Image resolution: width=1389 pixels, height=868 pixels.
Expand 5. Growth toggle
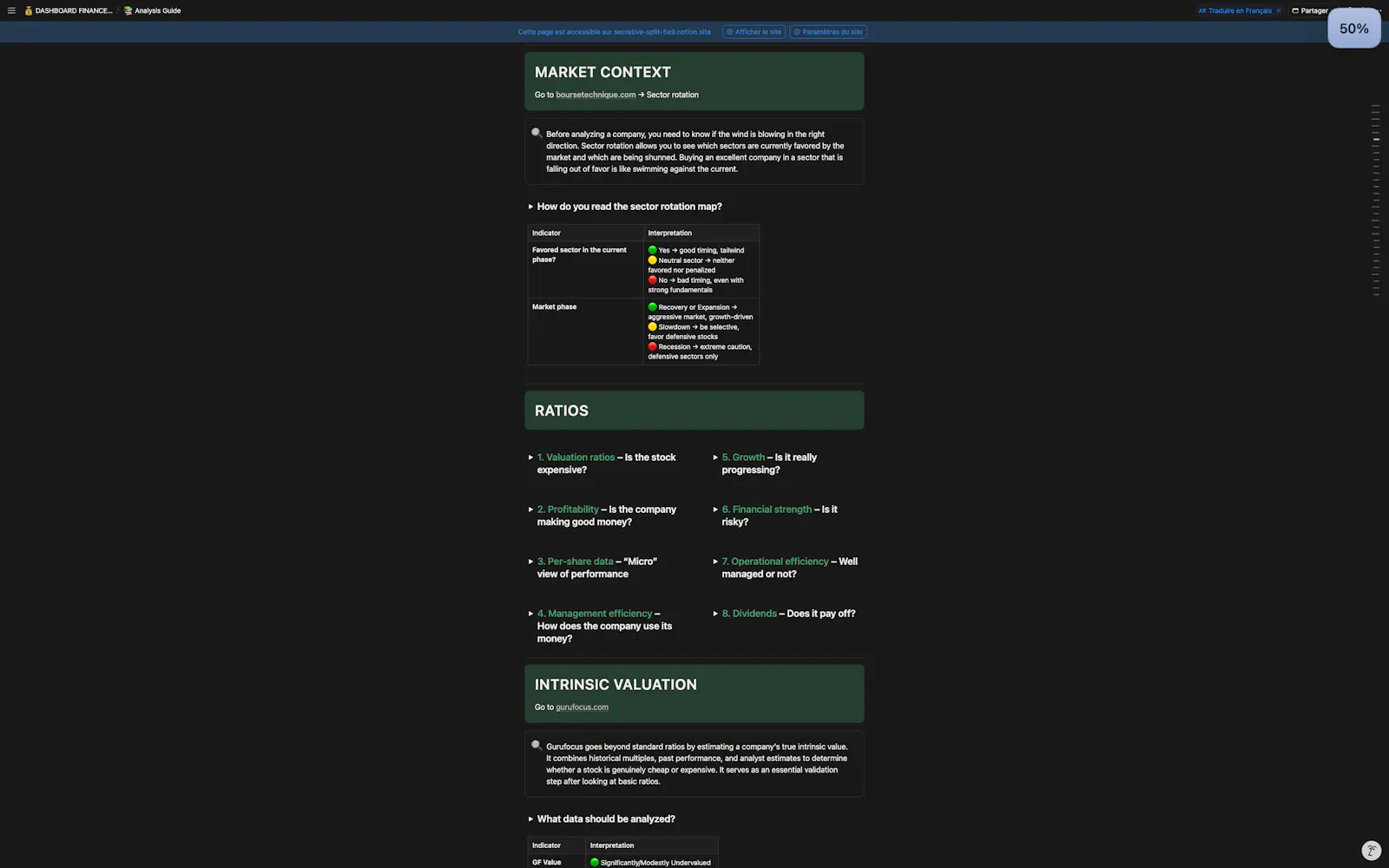[715, 457]
